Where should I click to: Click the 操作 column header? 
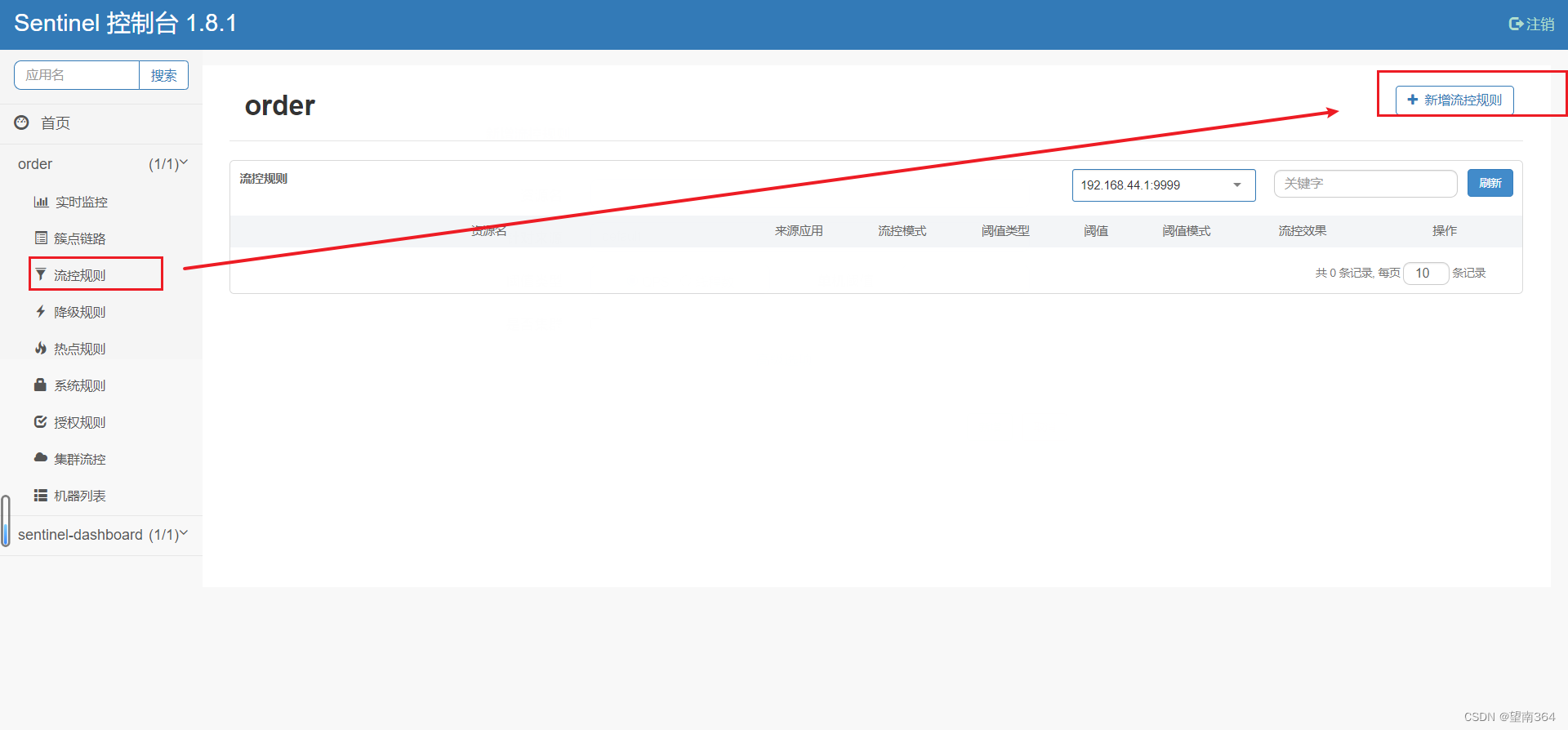[x=1445, y=231]
